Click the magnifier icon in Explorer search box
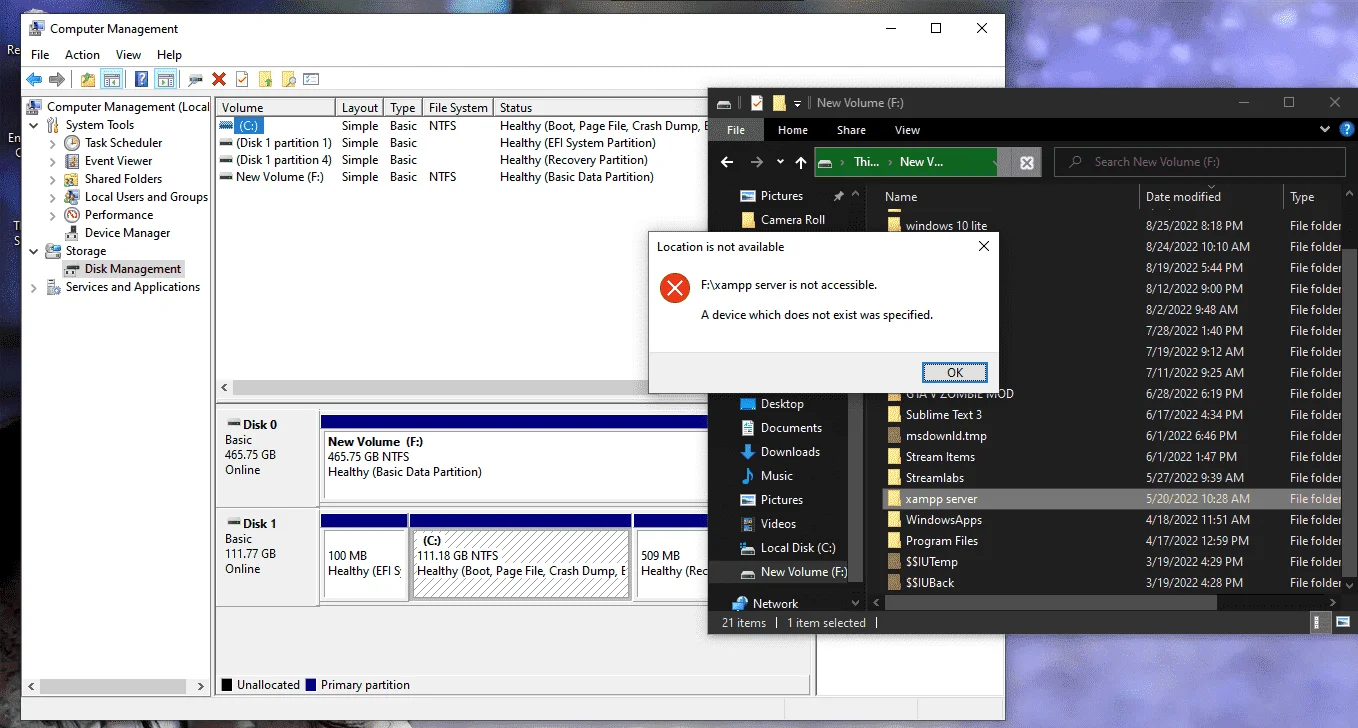Viewport: 1358px width, 728px height. [1075, 162]
